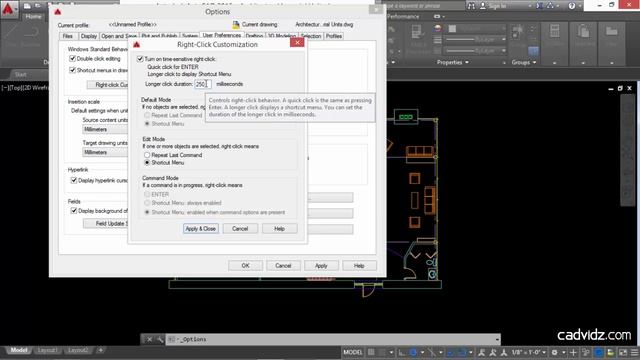Click the Clean Screen icon
Screen dimensions: 640x360
point(623,352)
